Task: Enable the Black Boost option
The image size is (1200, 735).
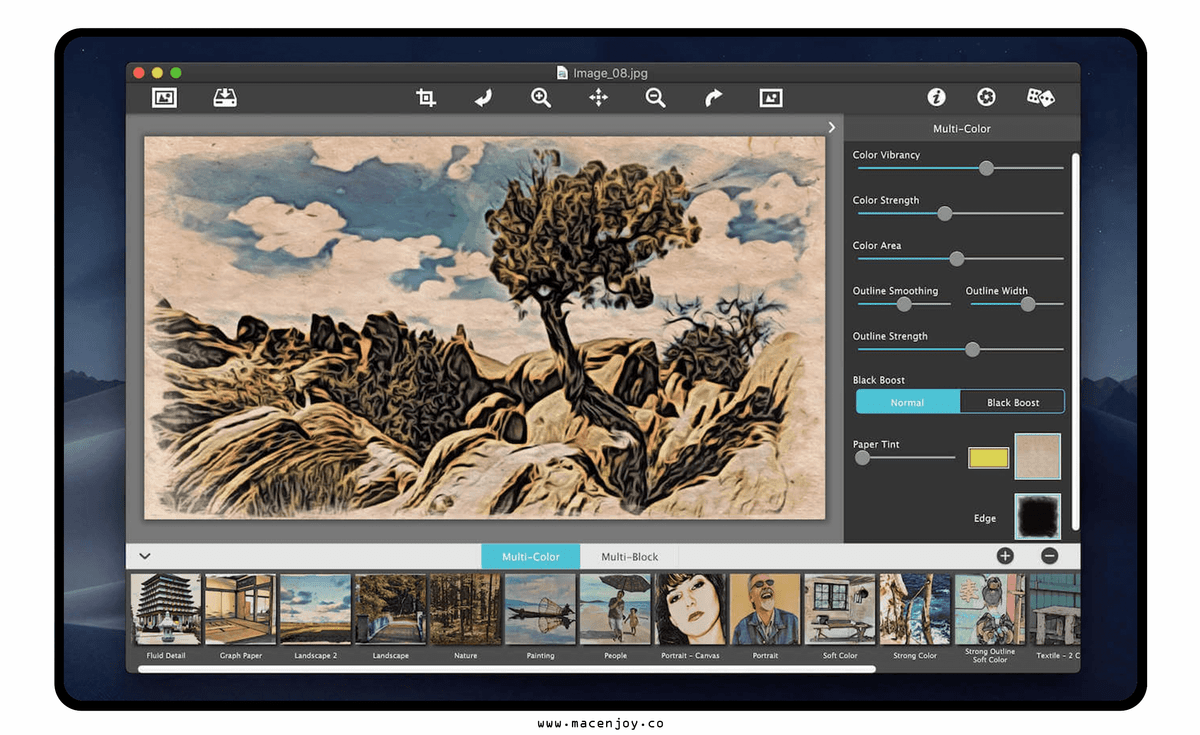Action: [x=1012, y=402]
